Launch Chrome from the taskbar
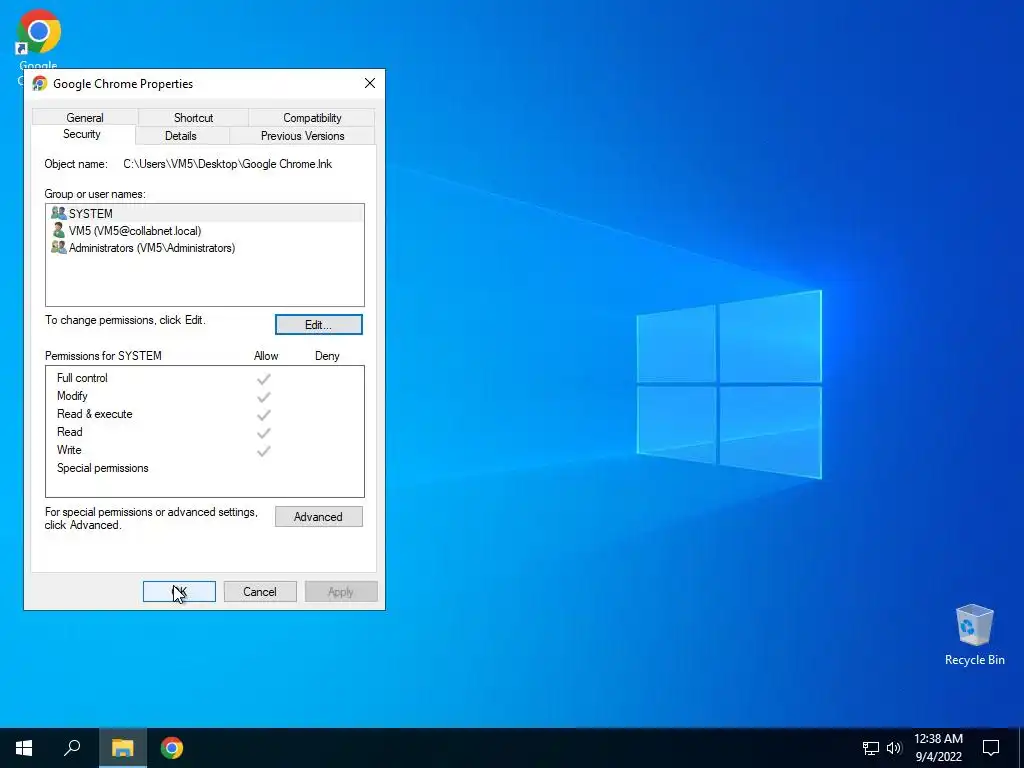 [172, 748]
